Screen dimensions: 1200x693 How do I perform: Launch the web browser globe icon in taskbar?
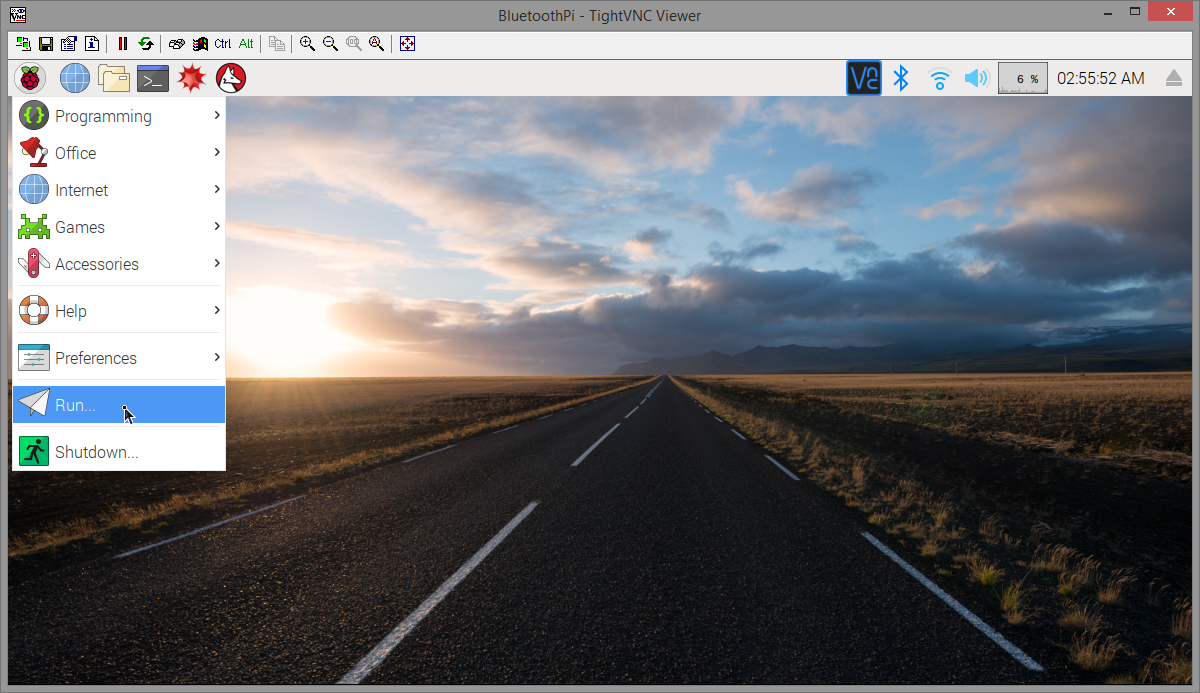point(75,78)
